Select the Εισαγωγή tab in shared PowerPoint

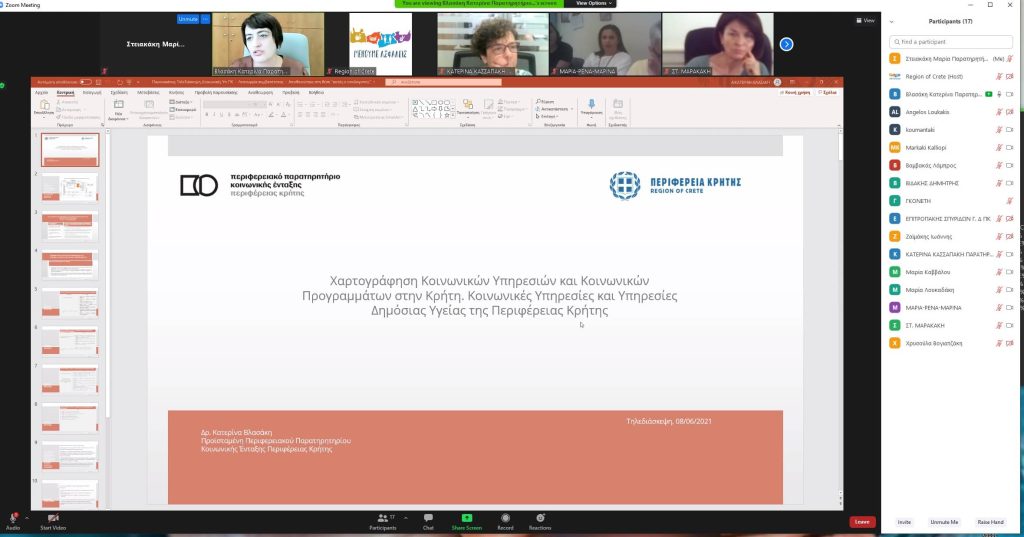pyautogui.click(x=92, y=93)
